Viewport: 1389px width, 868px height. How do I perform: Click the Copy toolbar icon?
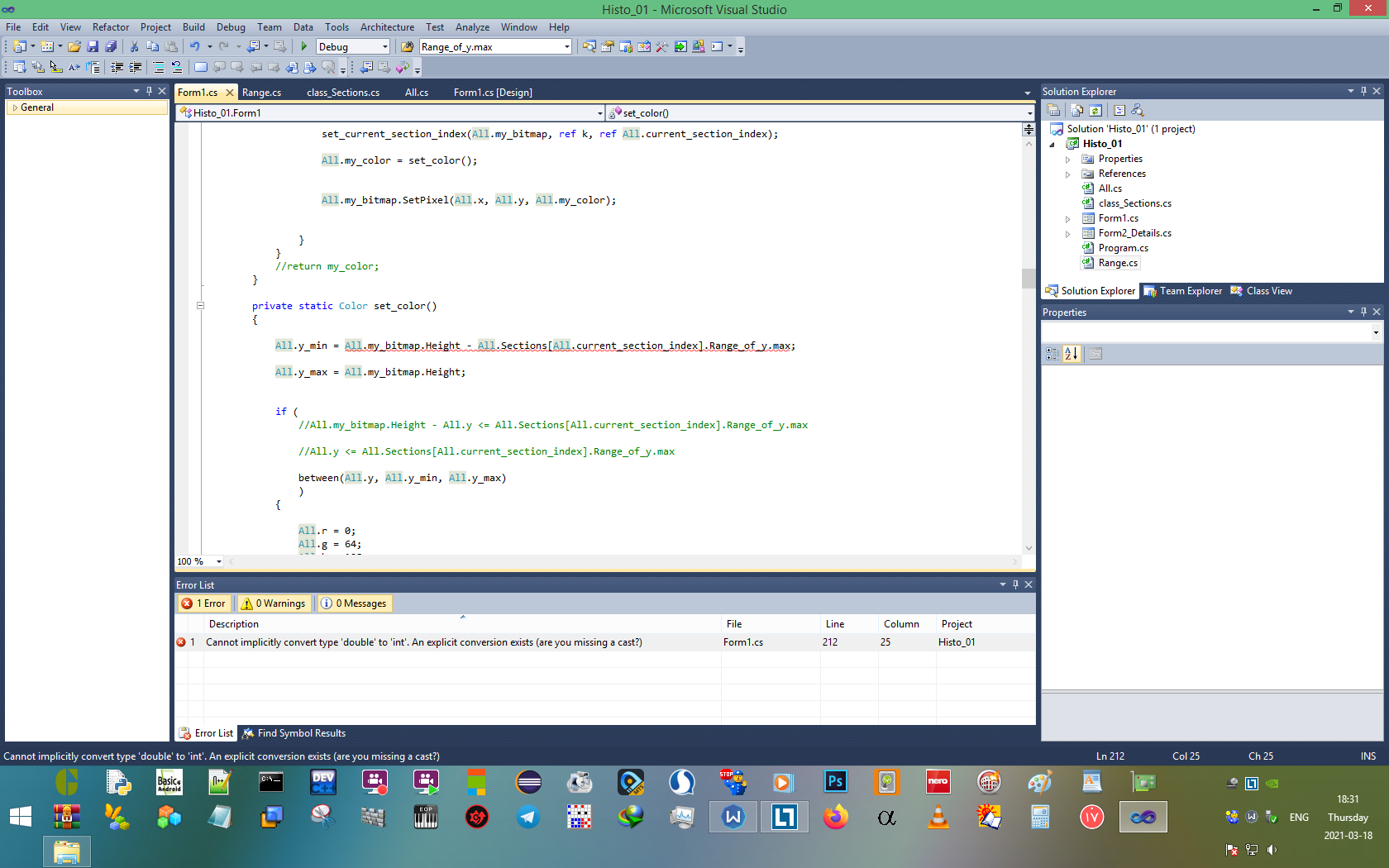pos(152,46)
